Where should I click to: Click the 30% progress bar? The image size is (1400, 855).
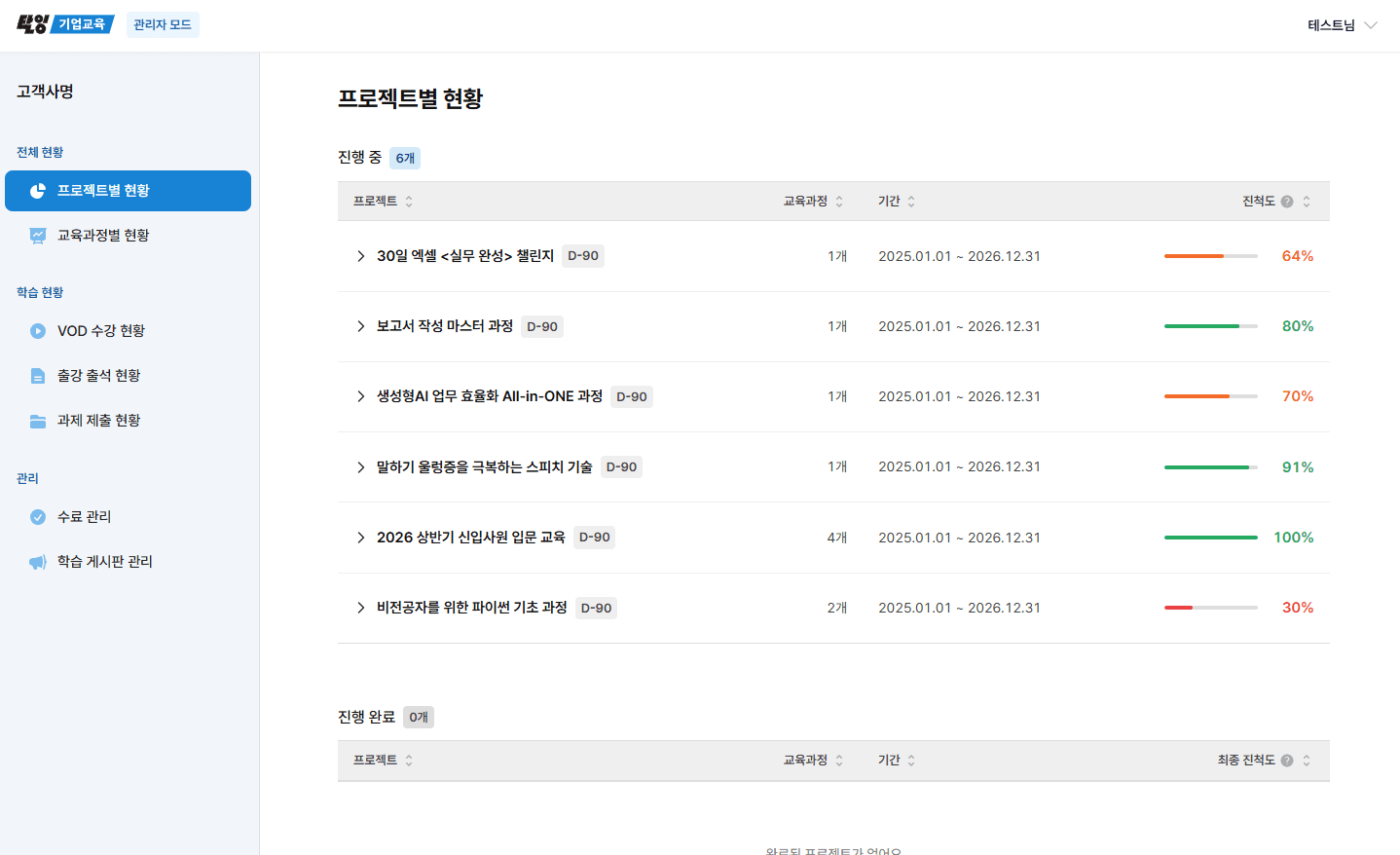pyautogui.click(x=1211, y=608)
